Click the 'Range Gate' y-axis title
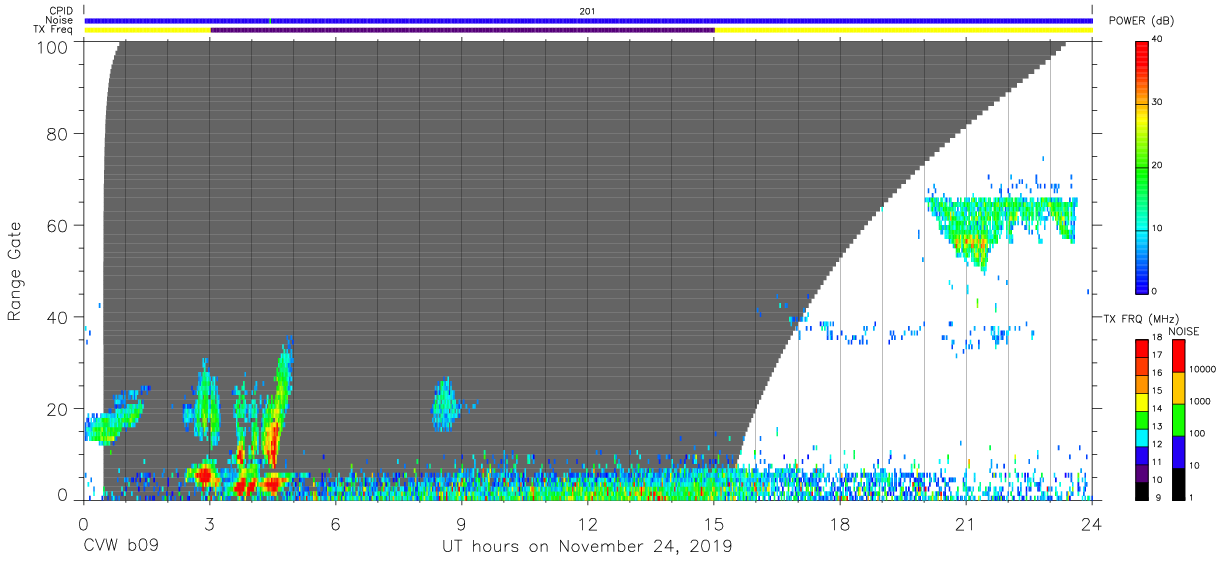The height and width of the screenshot is (567, 1228). 15,271
